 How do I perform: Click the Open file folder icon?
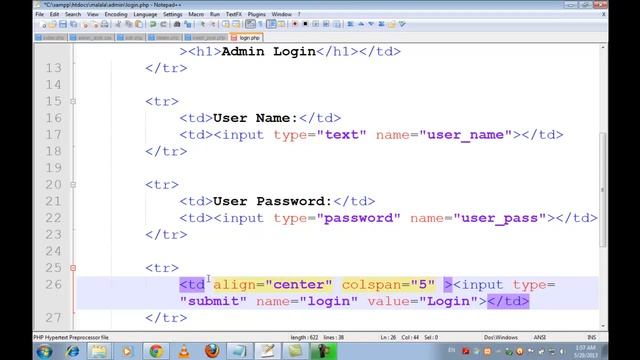pos(53,24)
